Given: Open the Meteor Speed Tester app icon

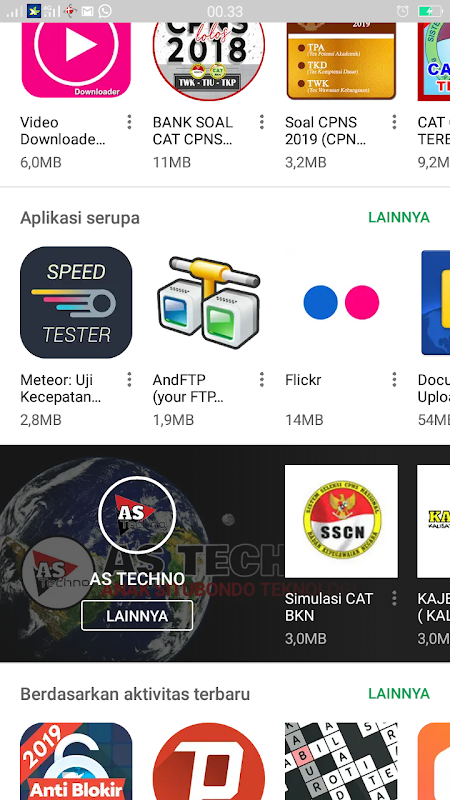Looking at the screenshot, I should coord(76,303).
